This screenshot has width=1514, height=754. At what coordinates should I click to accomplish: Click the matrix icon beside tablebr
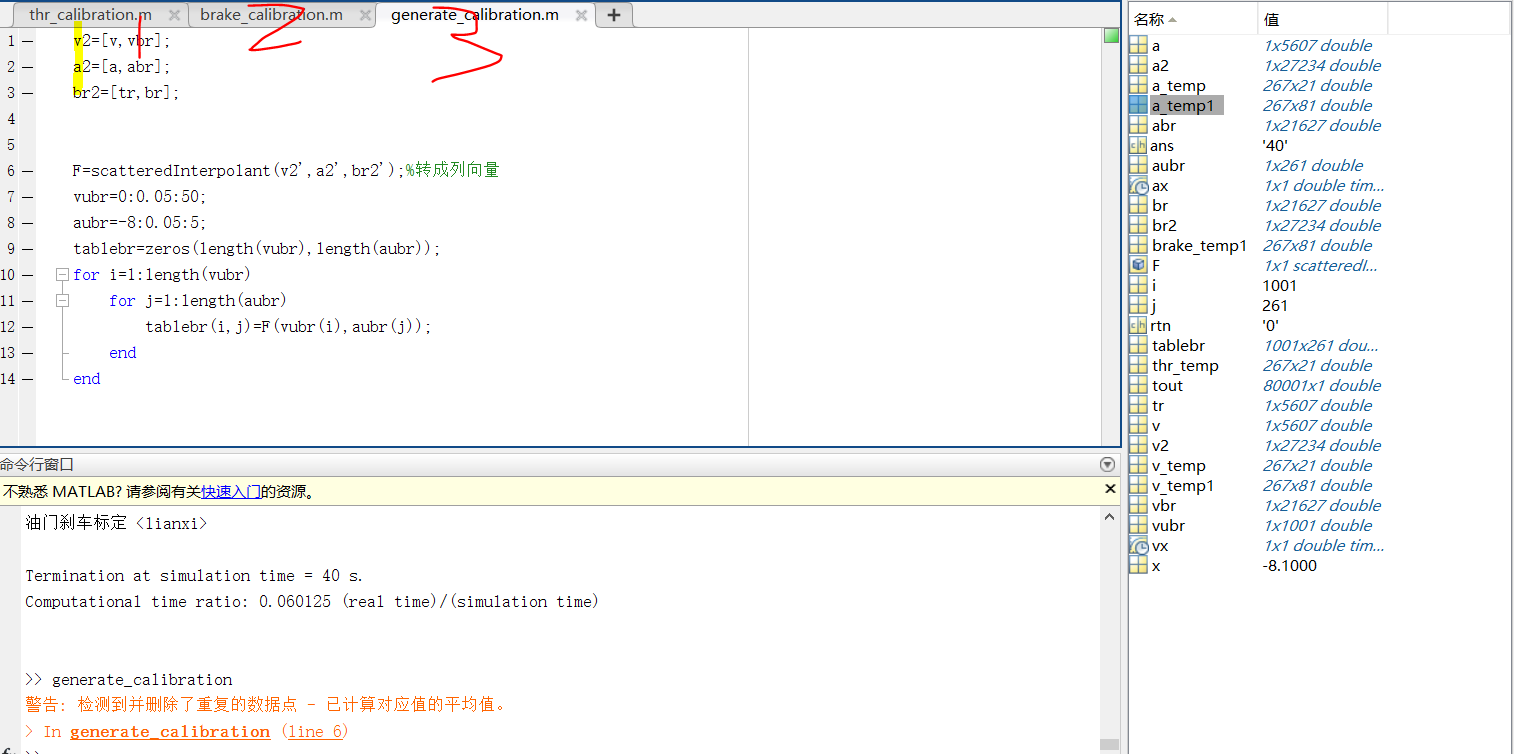point(1138,345)
